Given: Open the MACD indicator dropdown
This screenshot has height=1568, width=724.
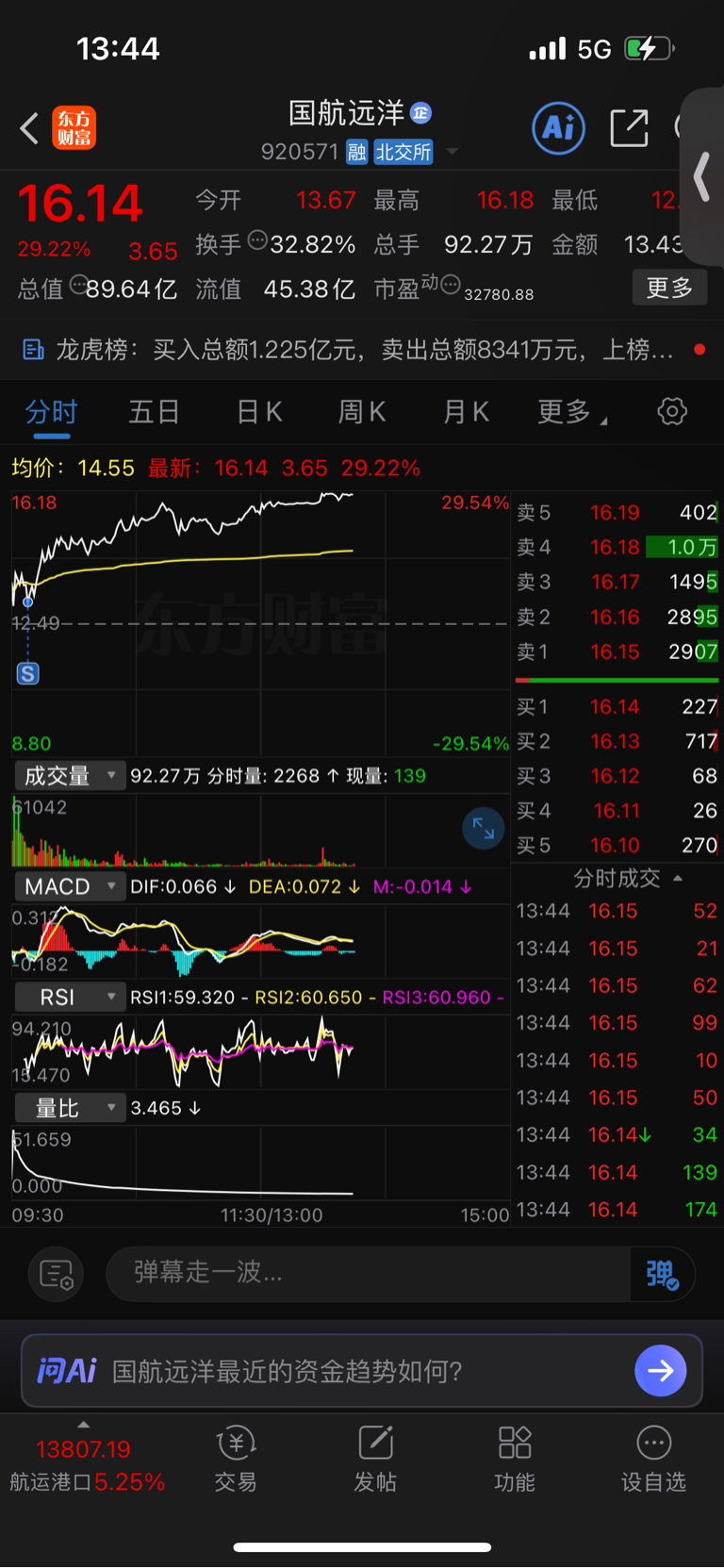Looking at the screenshot, I should click(x=70, y=887).
